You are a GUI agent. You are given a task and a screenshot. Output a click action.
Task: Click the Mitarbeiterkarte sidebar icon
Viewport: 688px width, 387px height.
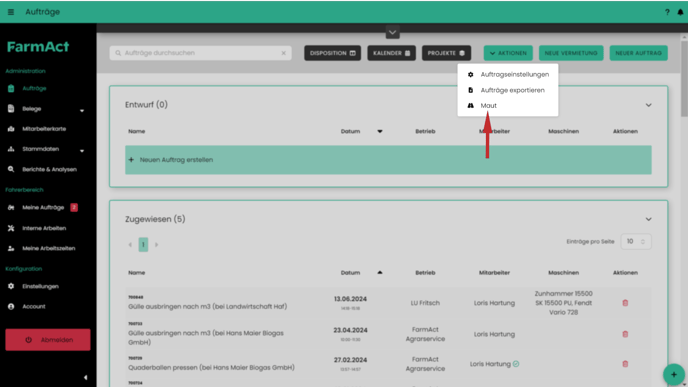[x=11, y=129]
